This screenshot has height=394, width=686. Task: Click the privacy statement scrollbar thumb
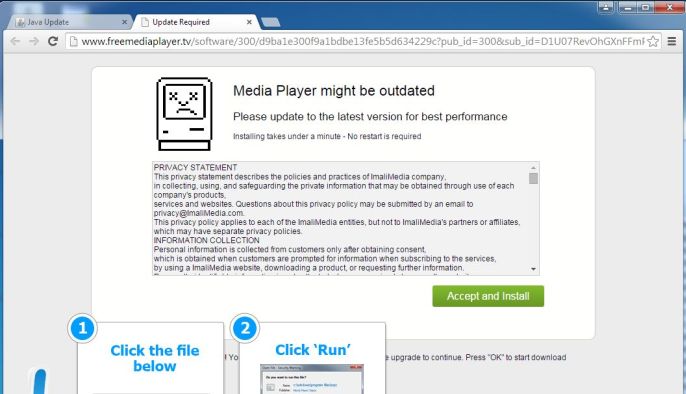pos(533,178)
